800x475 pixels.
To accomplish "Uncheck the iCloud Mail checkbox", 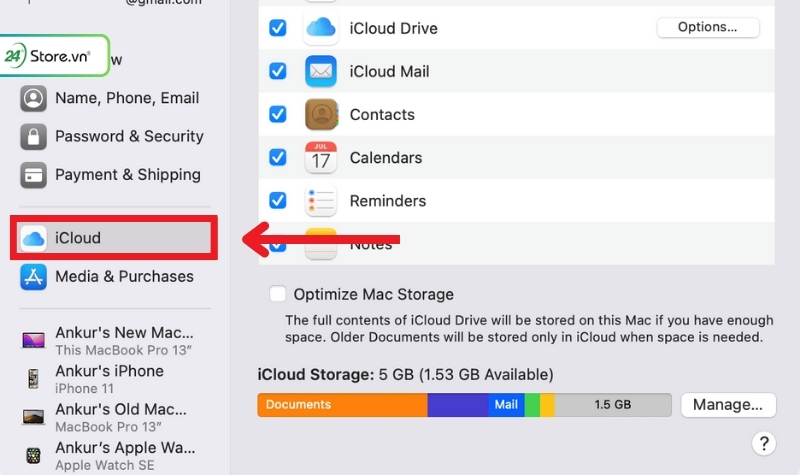I will [278, 71].
